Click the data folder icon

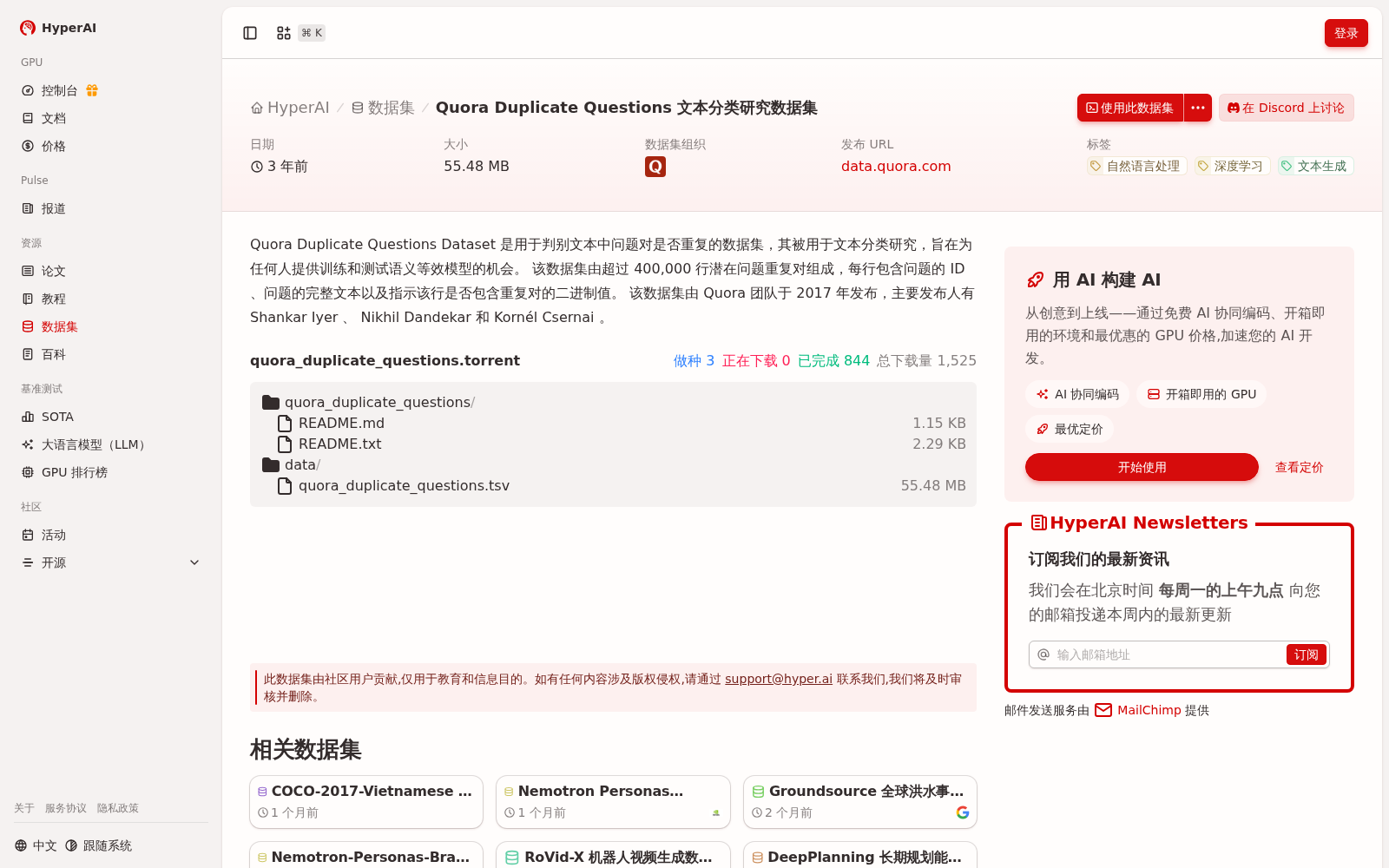point(271,465)
